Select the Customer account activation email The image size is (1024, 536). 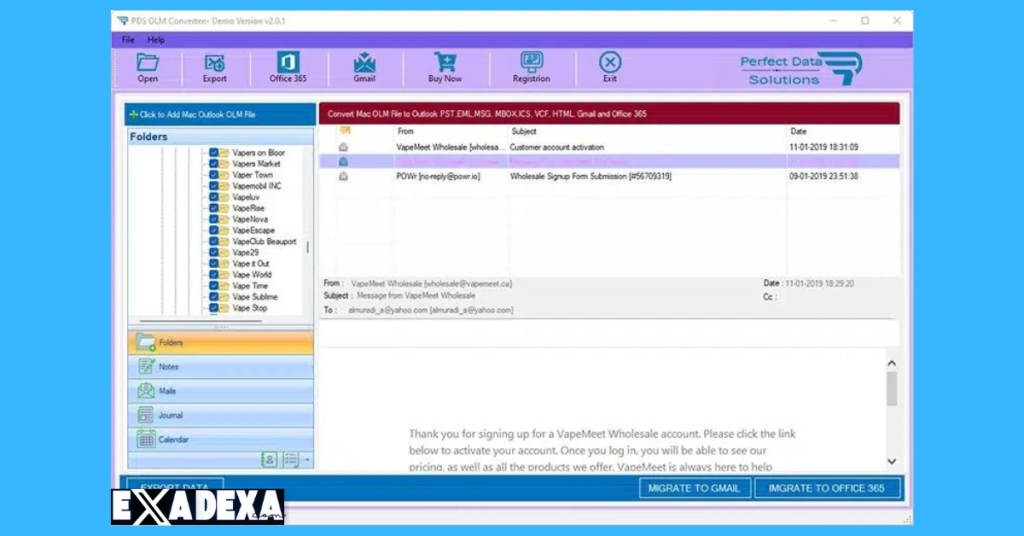tap(609, 148)
